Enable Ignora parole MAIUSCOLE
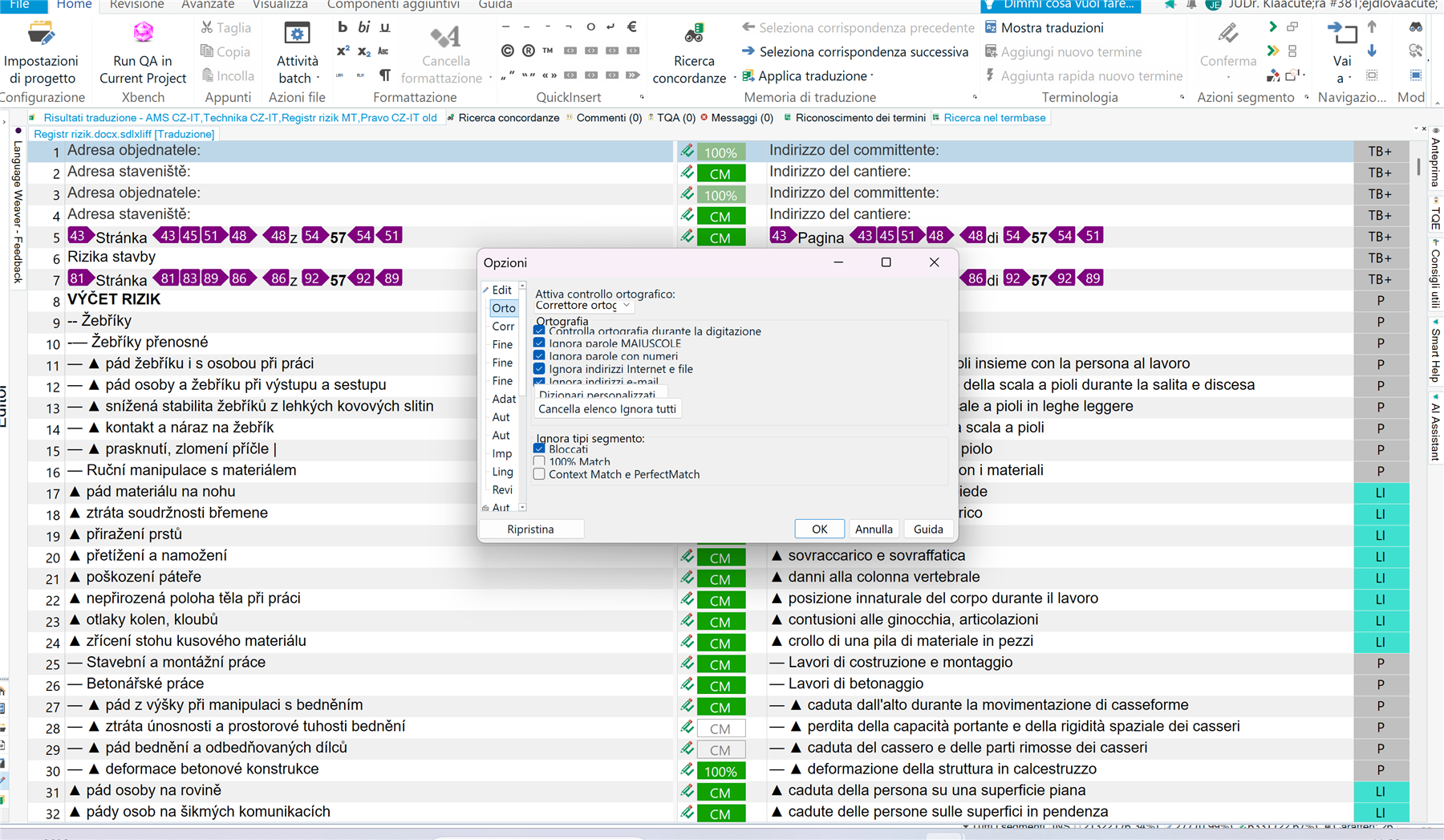 539,343
